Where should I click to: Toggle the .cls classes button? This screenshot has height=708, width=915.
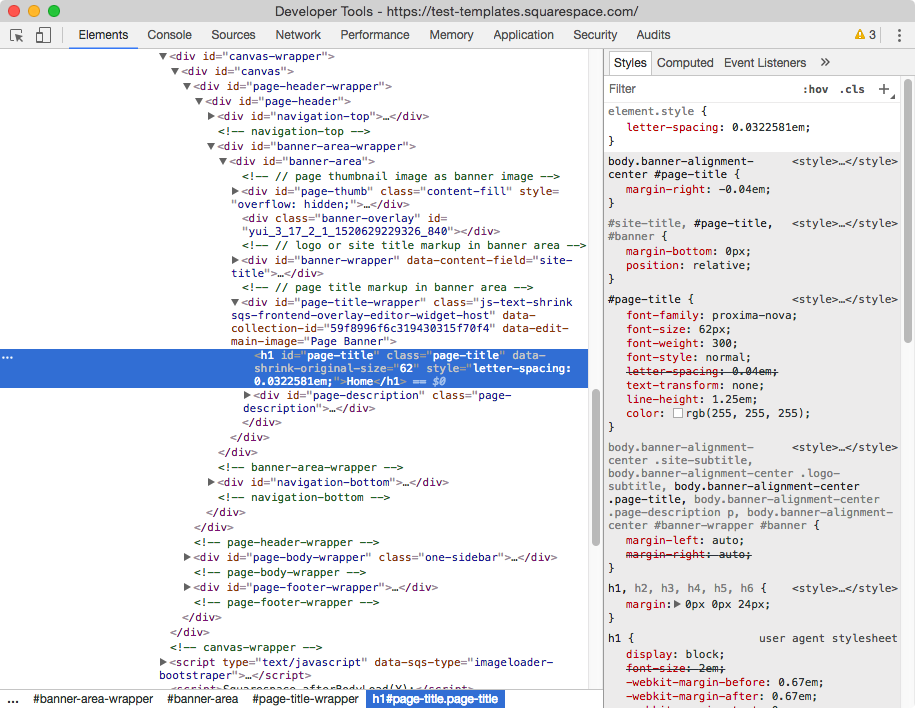pos(852,89)
